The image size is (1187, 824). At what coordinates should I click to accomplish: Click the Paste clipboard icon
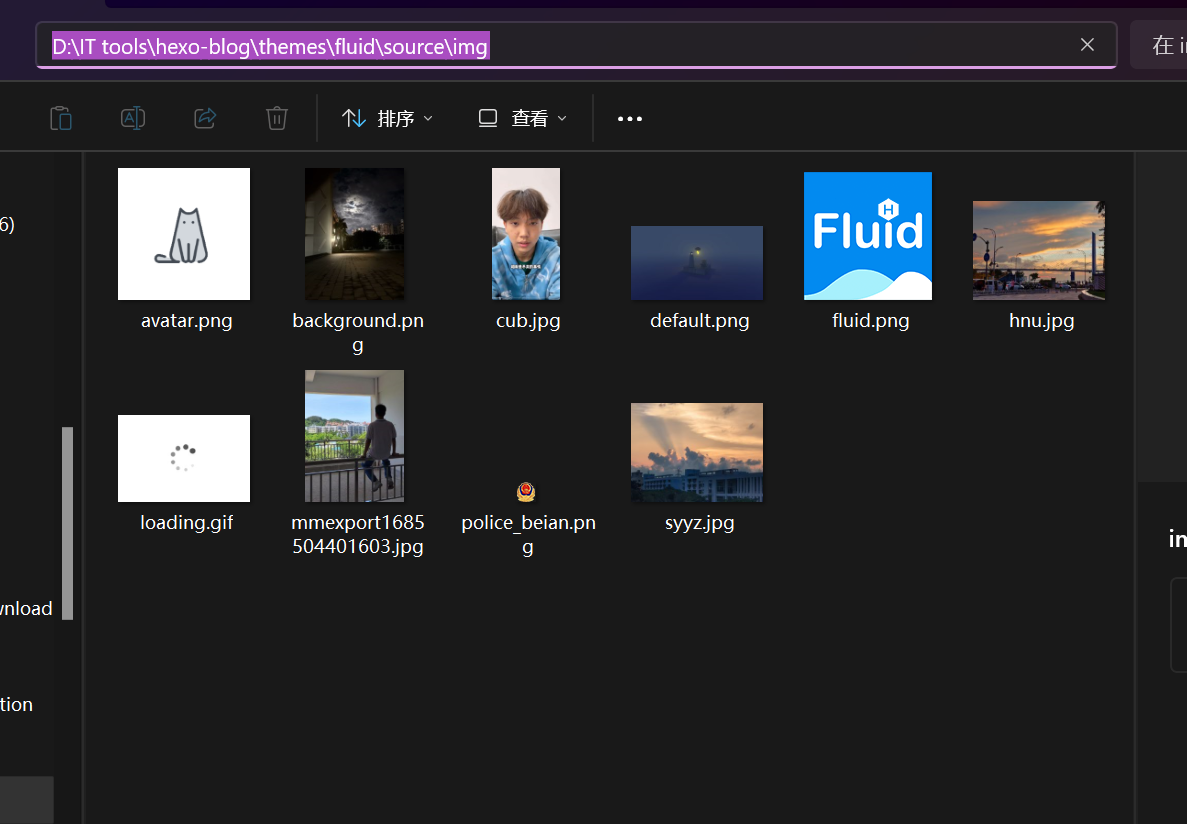click(61, 118)
